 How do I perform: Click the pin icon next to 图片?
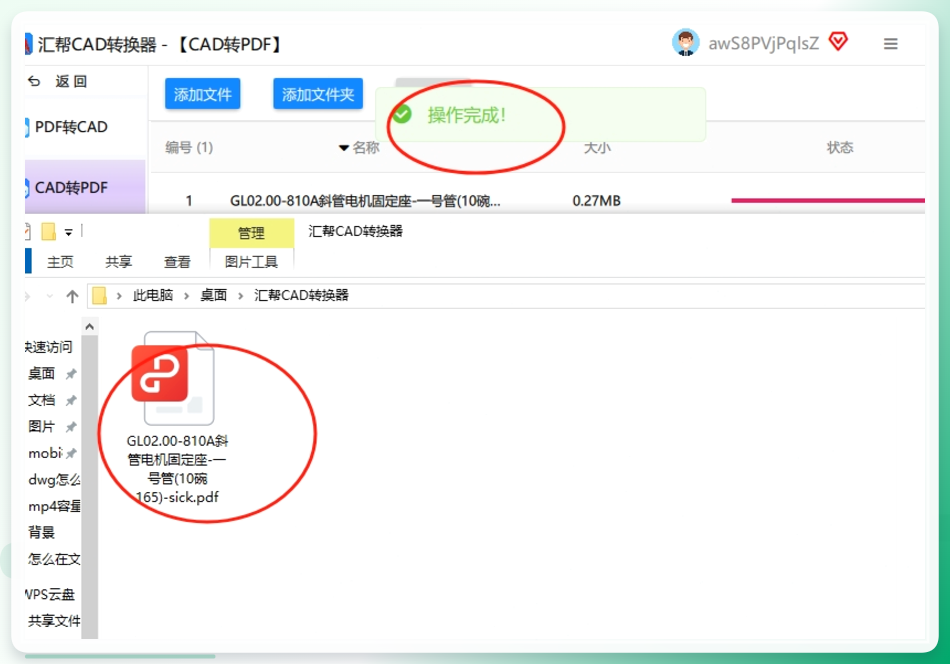[x=71, y=427]
